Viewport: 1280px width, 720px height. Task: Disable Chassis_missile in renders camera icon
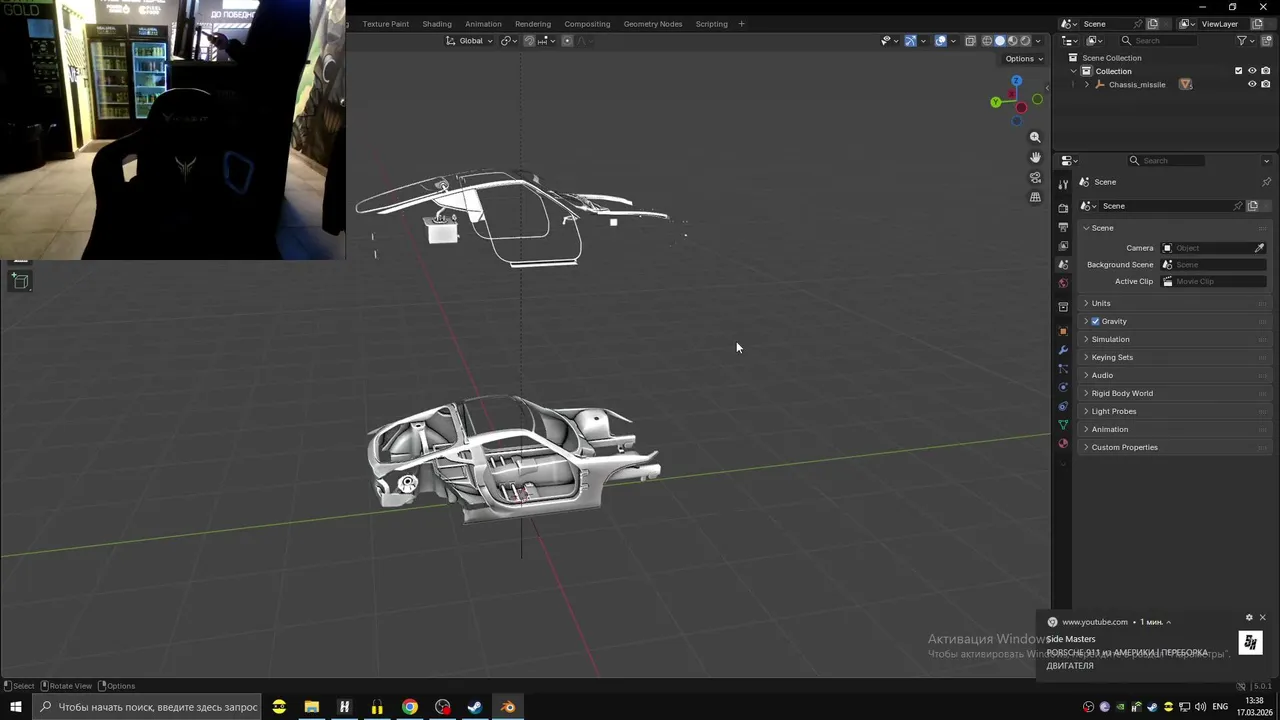(x=1266, y=84)
